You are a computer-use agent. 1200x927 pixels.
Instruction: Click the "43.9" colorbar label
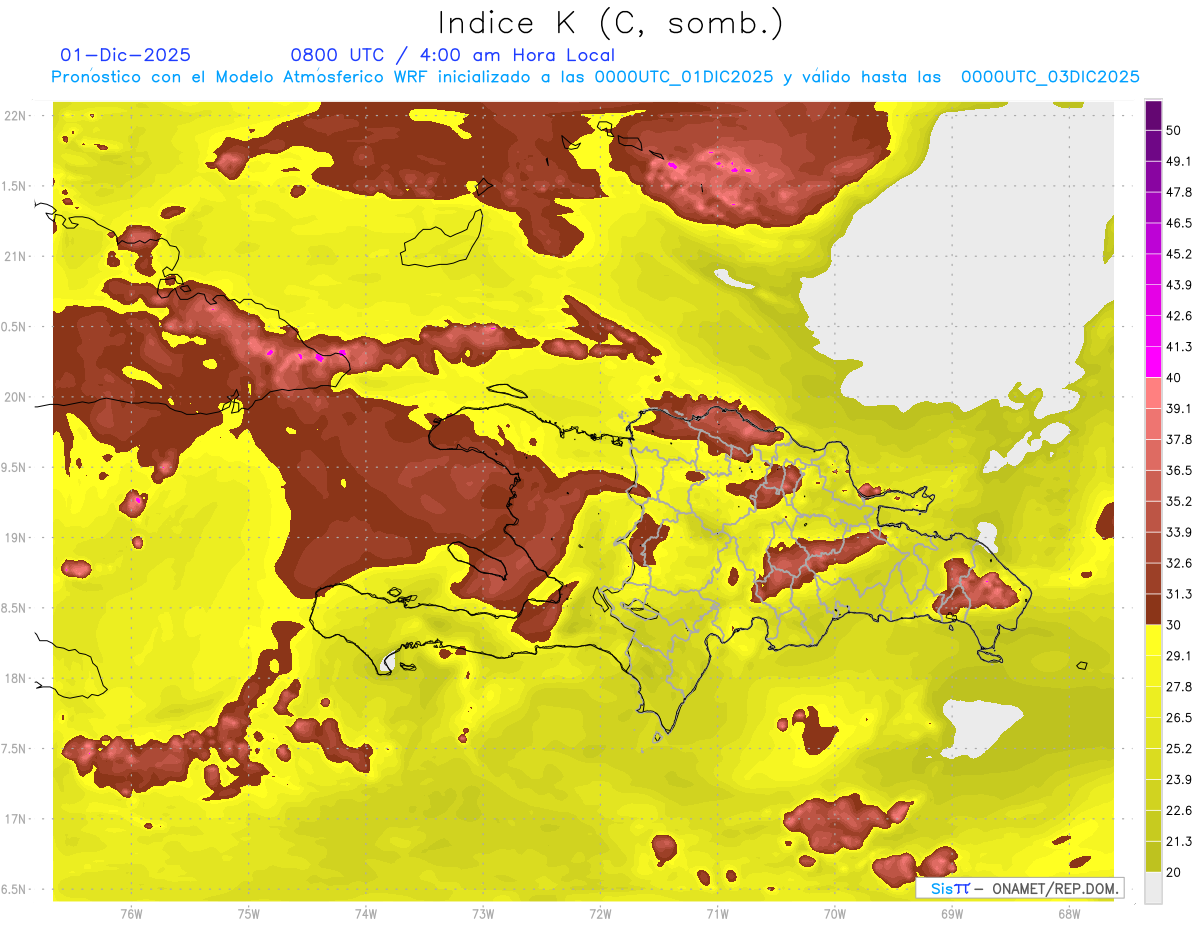click(x=1179, y=285)
